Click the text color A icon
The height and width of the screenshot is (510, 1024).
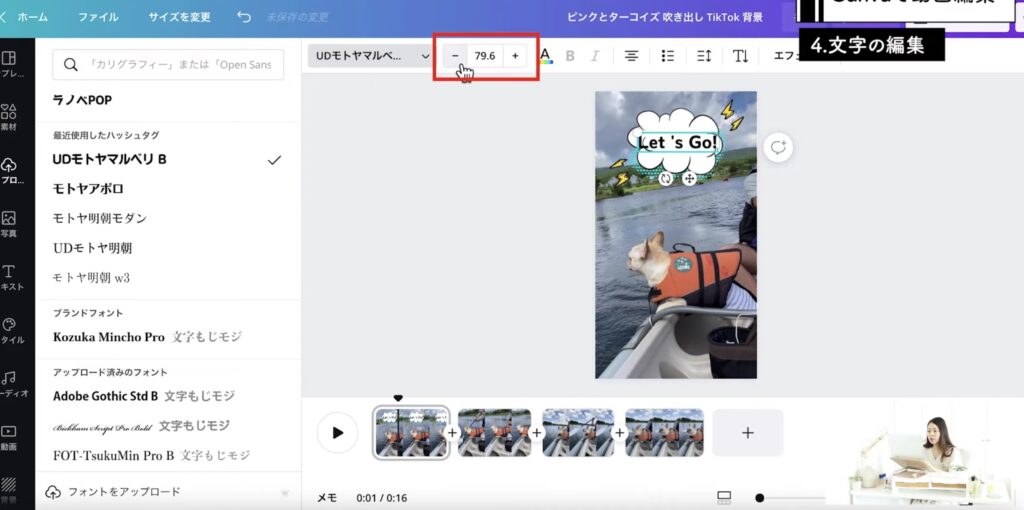click(545, 56)
